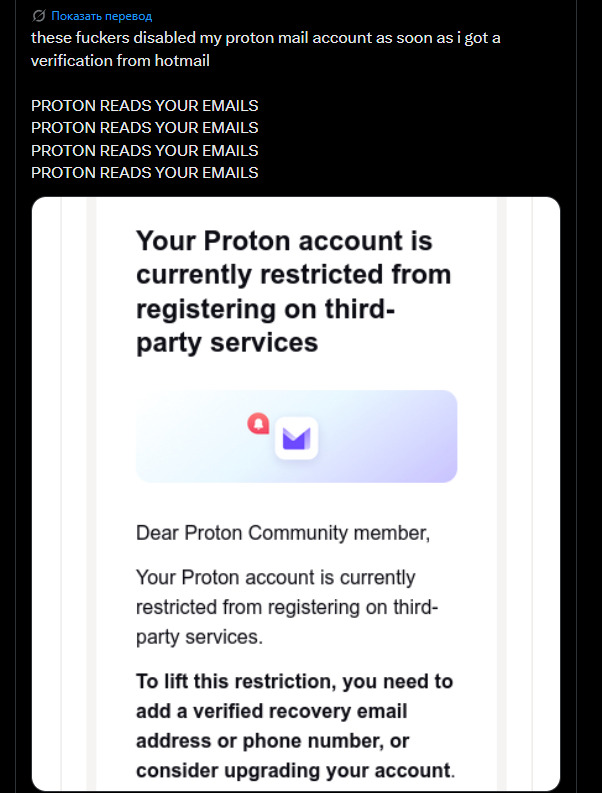This screenshot has width=602, height=793.
Task: Click the third PROTON READS YOUR EMAILS line
Action: pyautogui.click(x=145, y=150)
